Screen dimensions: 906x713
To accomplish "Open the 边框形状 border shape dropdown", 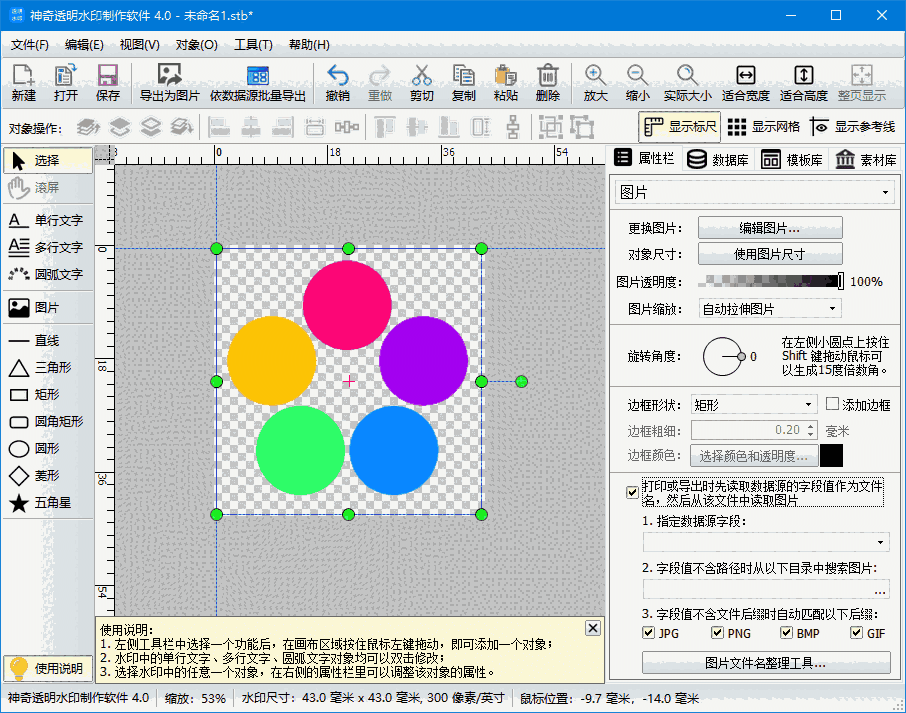I will (x=753, y=403).
